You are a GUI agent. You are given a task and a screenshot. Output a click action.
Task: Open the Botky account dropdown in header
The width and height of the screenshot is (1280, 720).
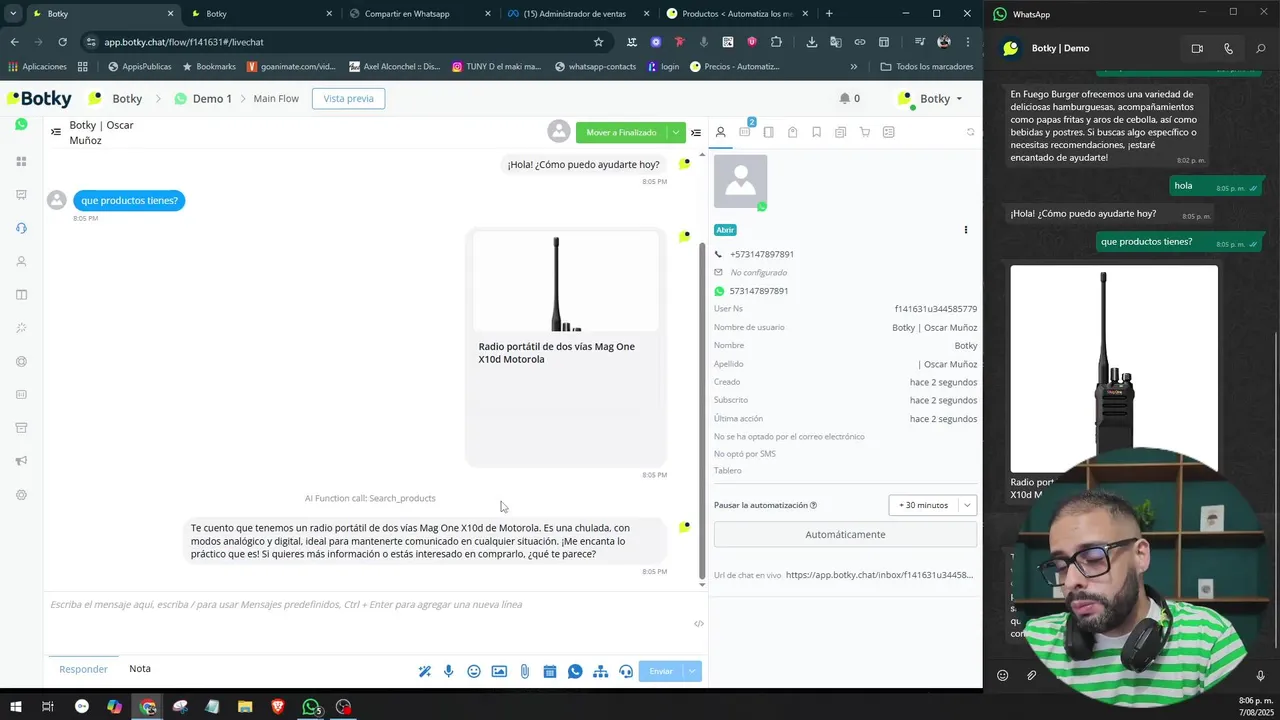[931, 98]
